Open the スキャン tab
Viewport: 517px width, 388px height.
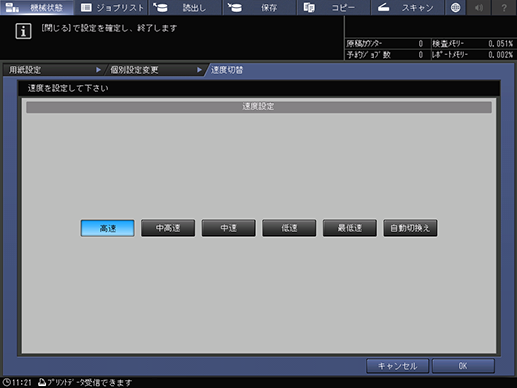pyautogui.click(x=408, y=7)
